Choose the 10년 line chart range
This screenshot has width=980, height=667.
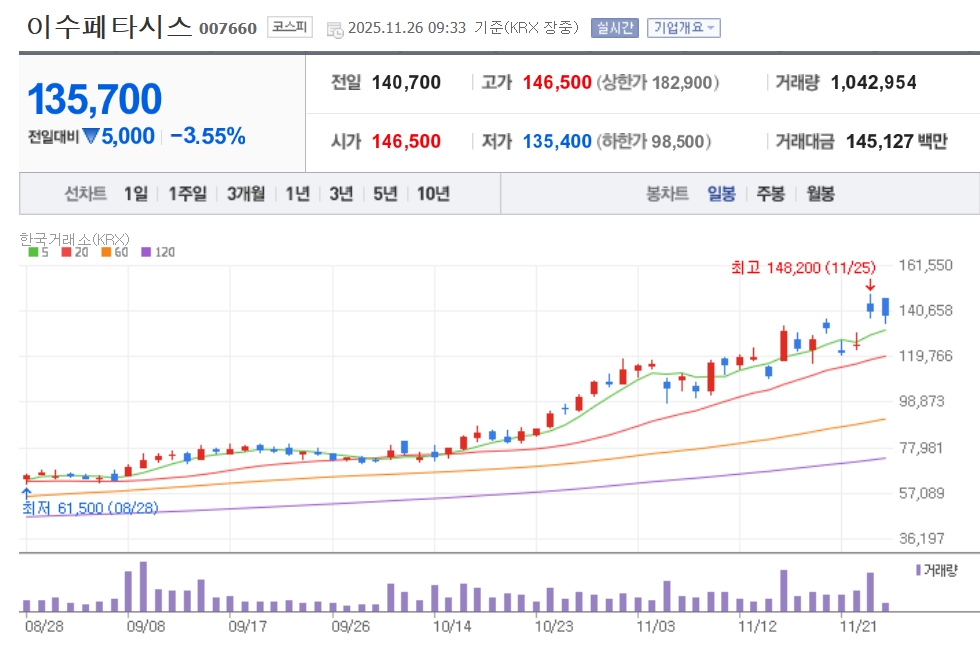tap(433, 194)
